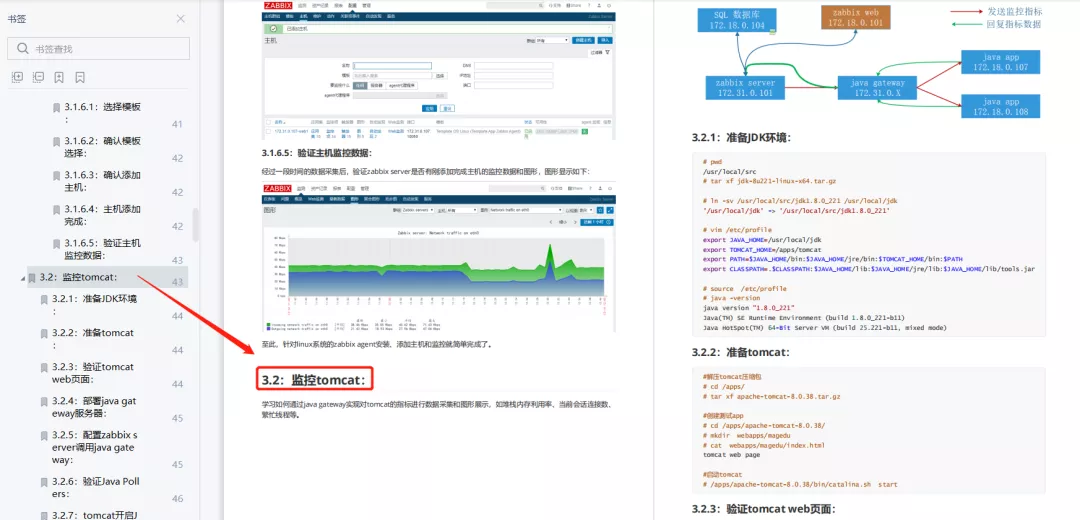The height and width of the screenshot is (520, 1080).
Task: Click the add bookmark icon
Action: click(x=59, y=77)
